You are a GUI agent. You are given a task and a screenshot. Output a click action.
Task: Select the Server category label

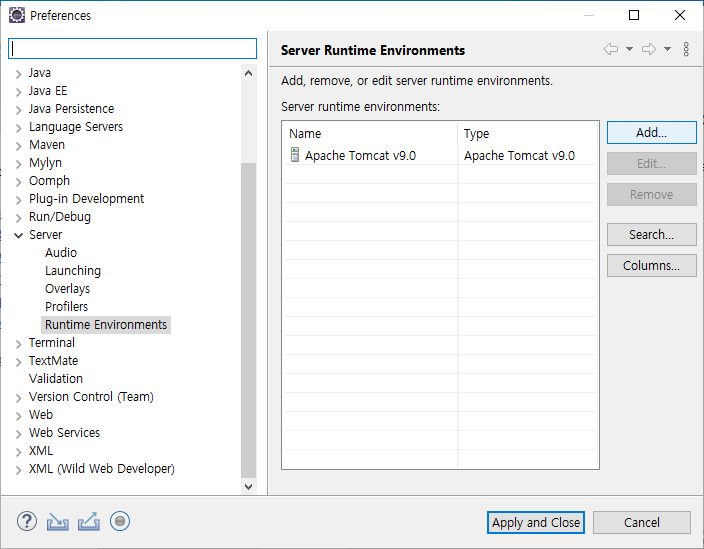45,235
